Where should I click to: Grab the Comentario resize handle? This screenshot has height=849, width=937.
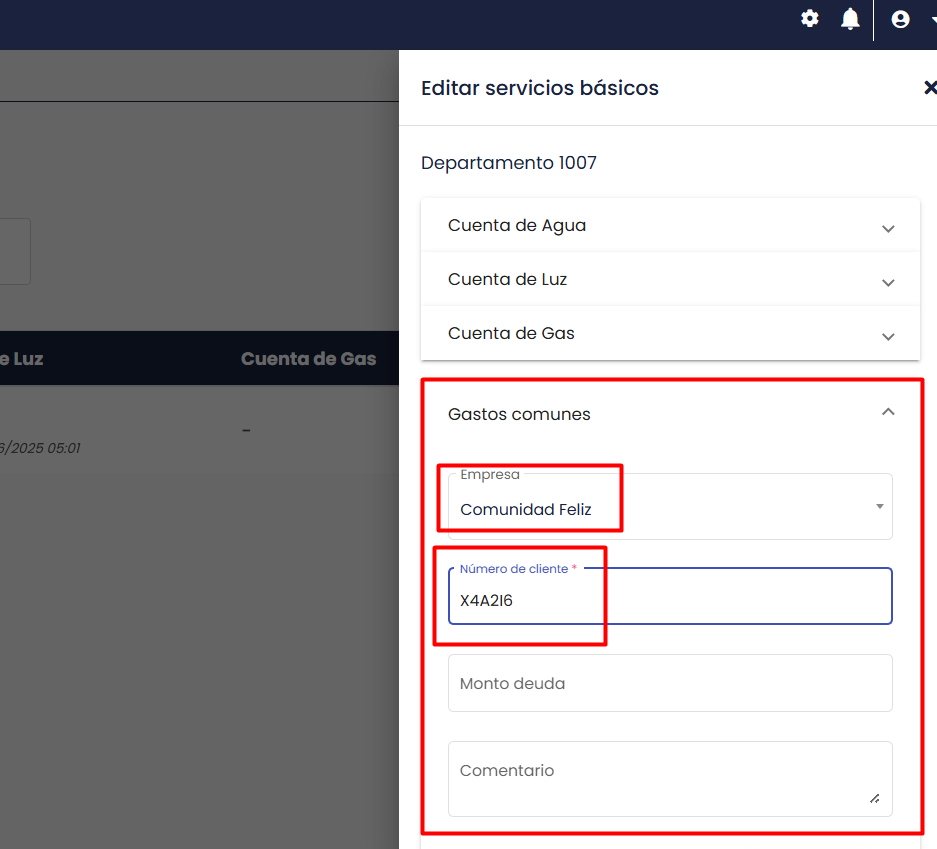point(874,799)
